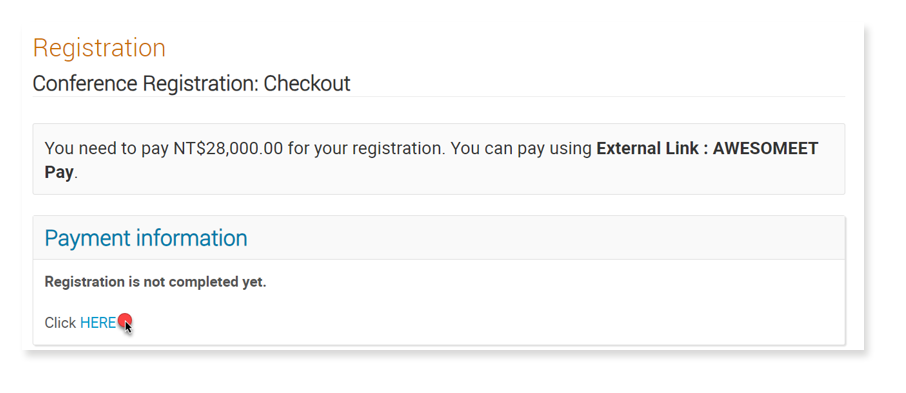Image resolution: width=906 pixels, height=393 pixels.
Task: Click the Conference Registration: Checkout subtitle
Action: point(191,84)
